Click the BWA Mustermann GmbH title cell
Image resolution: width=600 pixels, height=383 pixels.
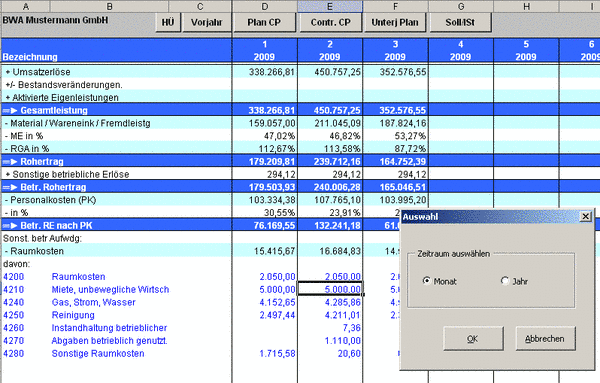[55, 20]
